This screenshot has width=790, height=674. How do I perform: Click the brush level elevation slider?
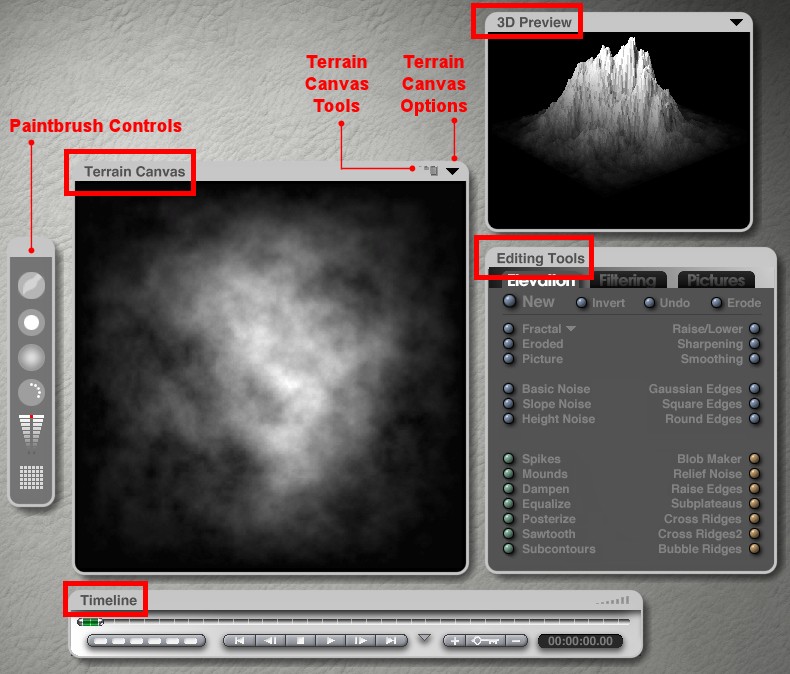(x=32, y=432)
